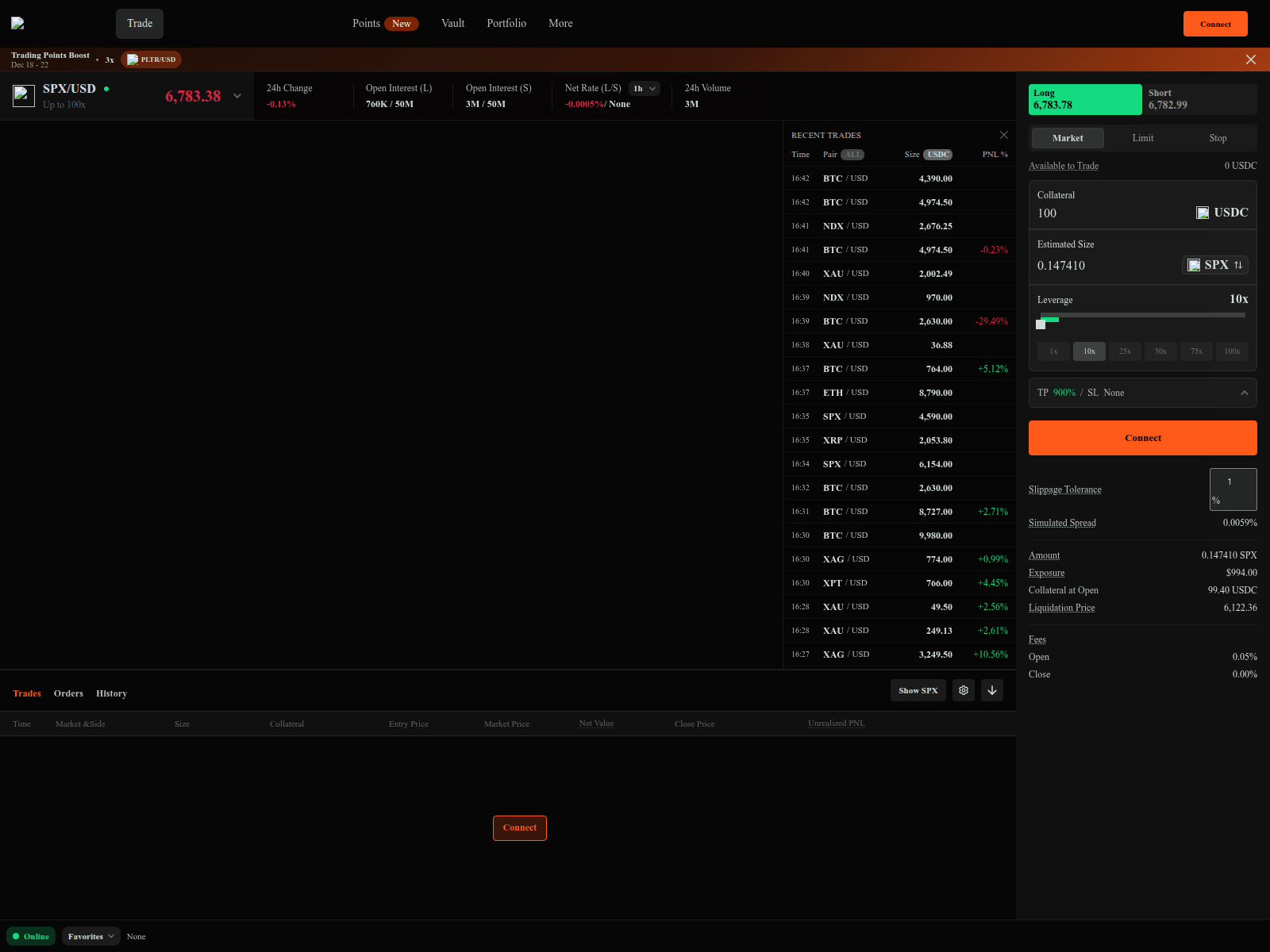Click the download arrow icon near Show SPX
The image size is (1270, 952).
tap(991, 690)
